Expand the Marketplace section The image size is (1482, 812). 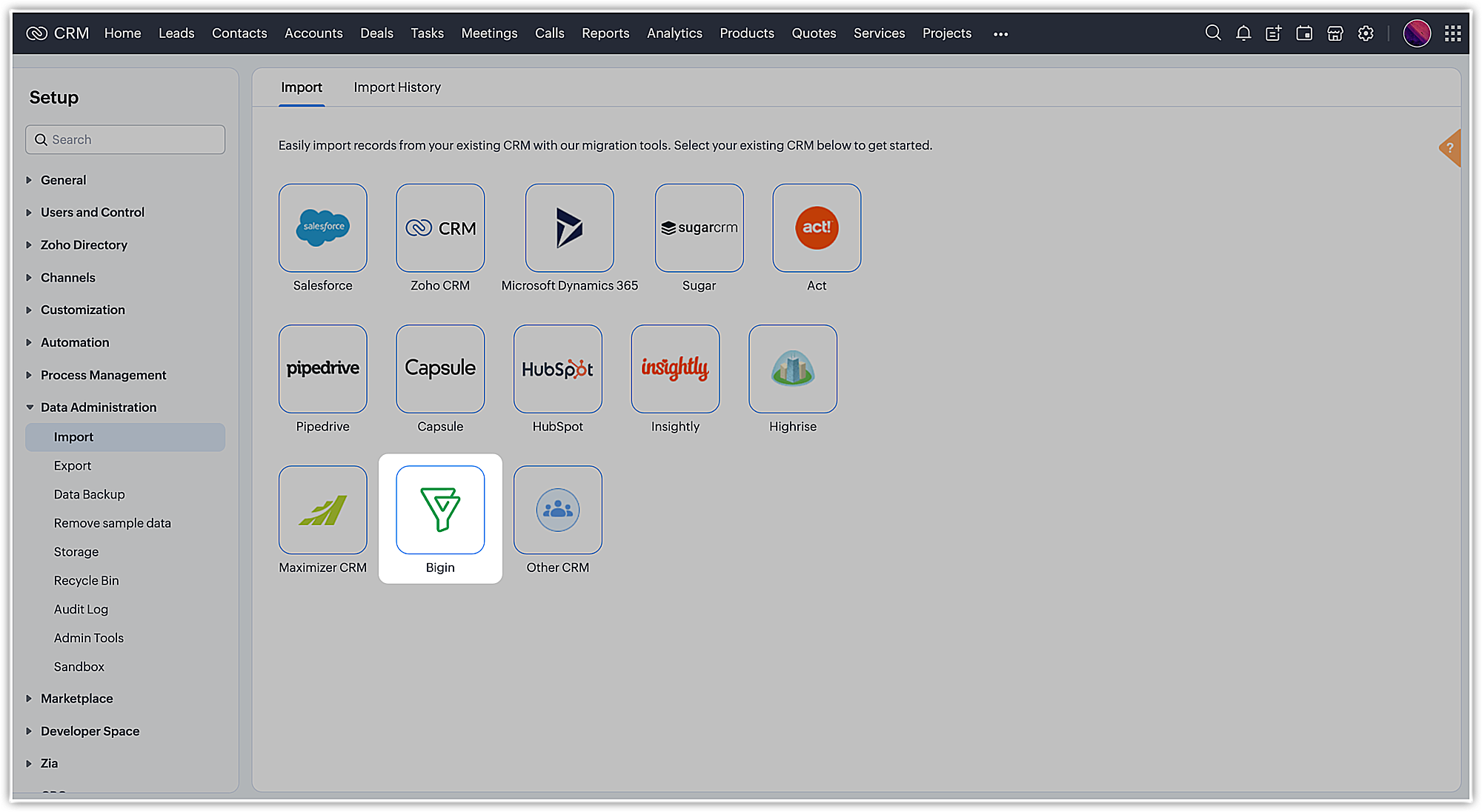(x=76, y=699)
